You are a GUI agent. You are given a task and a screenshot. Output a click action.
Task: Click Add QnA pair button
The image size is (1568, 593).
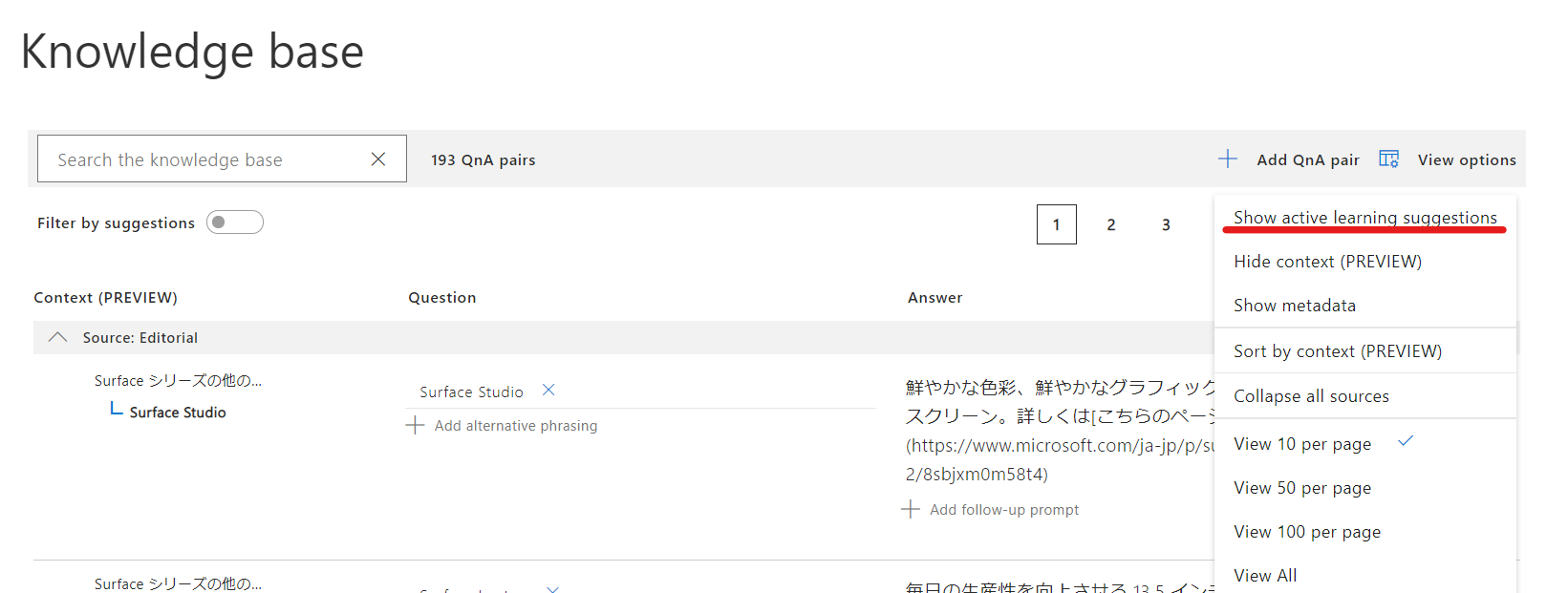coord(1308,159)
